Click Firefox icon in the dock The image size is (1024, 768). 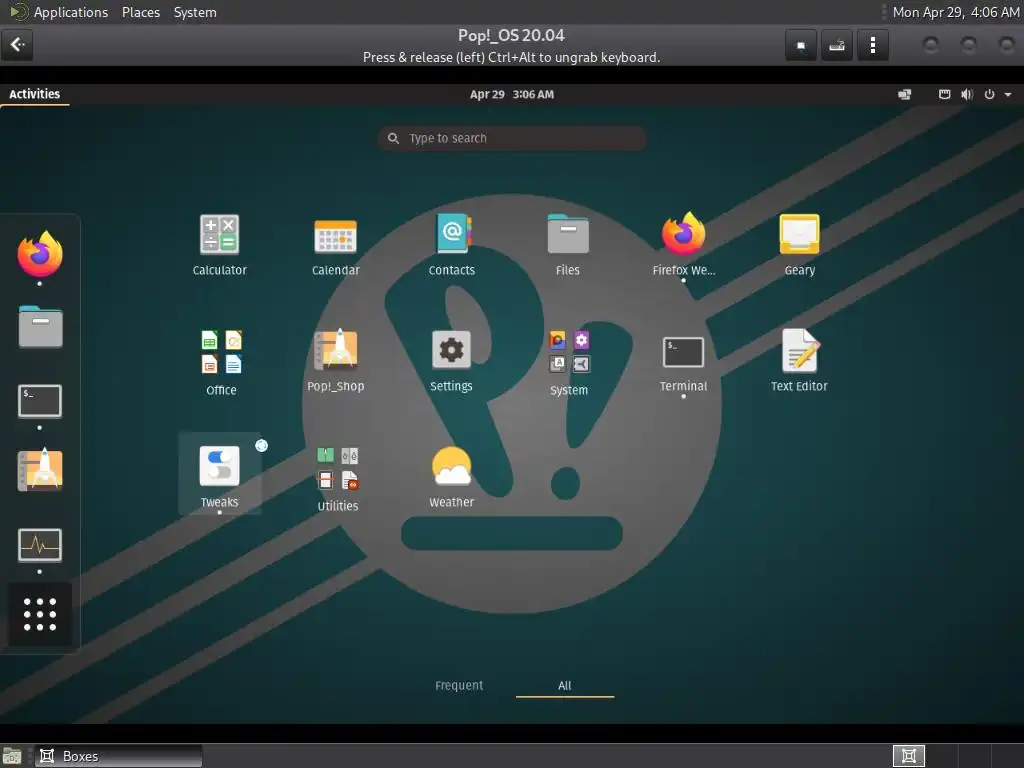(x=40, y=254)
